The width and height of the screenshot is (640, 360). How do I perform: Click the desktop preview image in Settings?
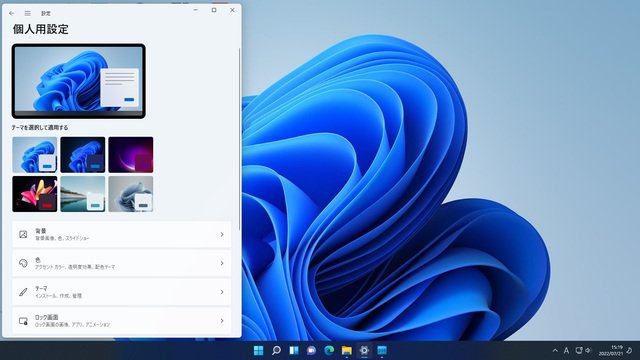[x=78, y=81]
